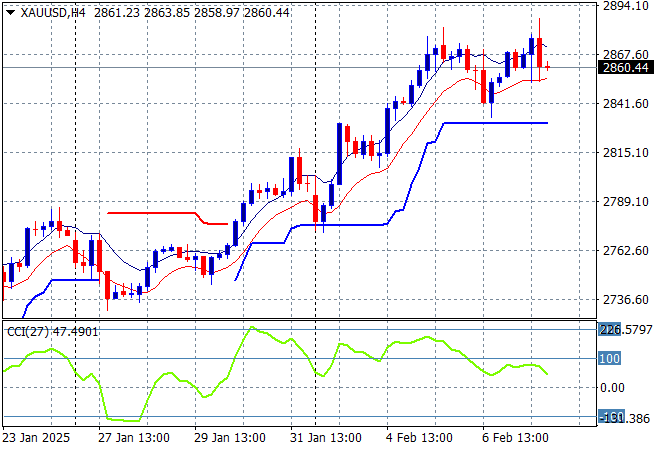The width and height of the screenshot is (660, 450).
Task: Click the CCI 100 level label
Action: coord(609,359)
